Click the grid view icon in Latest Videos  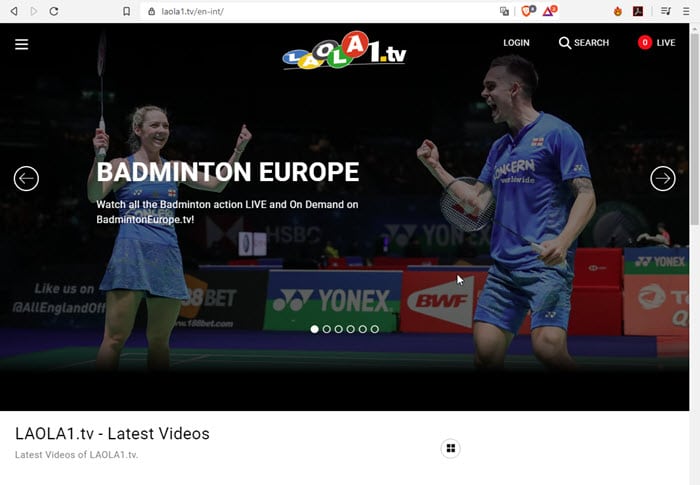click(x=450, y=448)
